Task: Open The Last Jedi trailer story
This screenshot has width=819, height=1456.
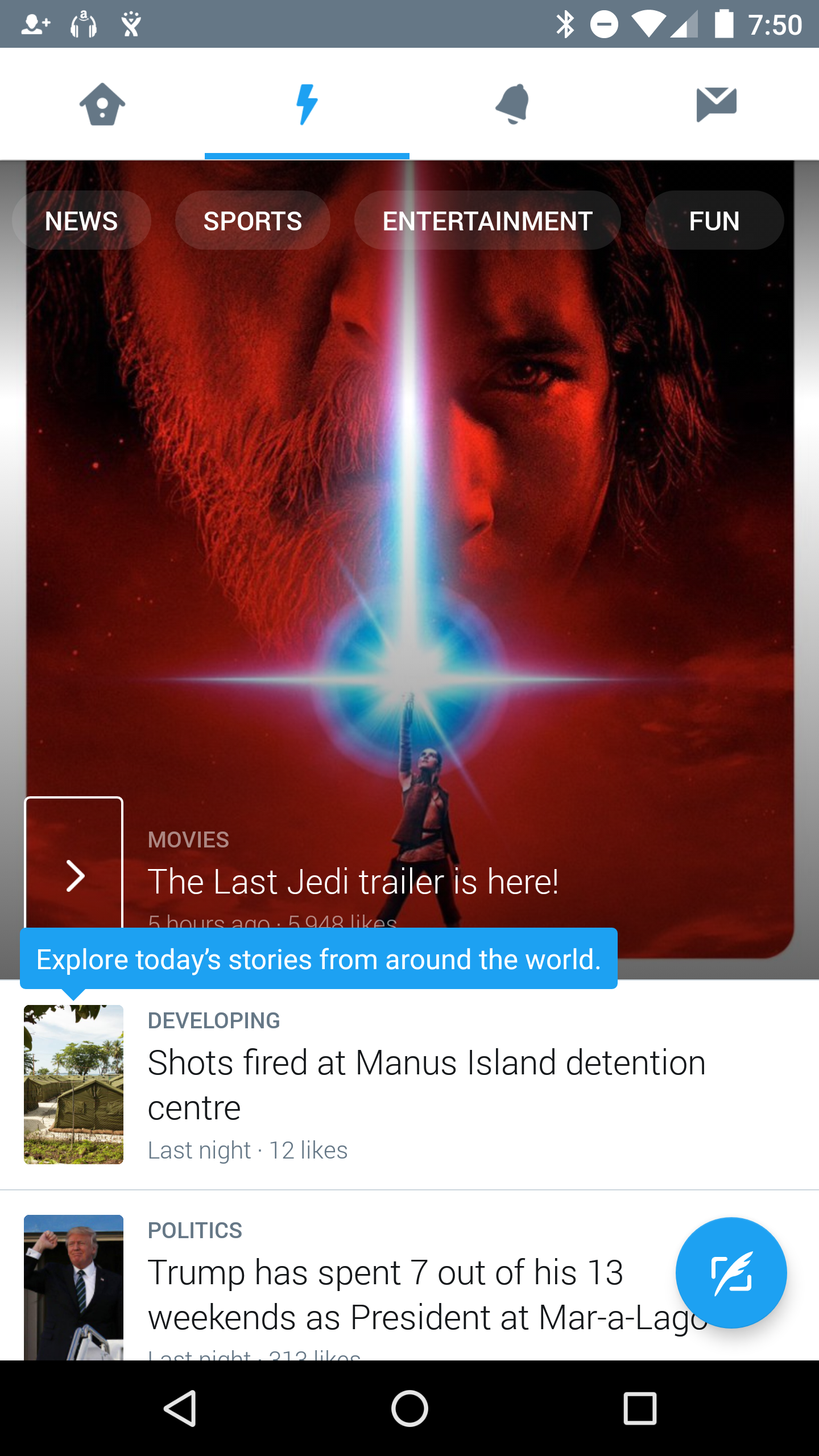Action: (353, 881)
